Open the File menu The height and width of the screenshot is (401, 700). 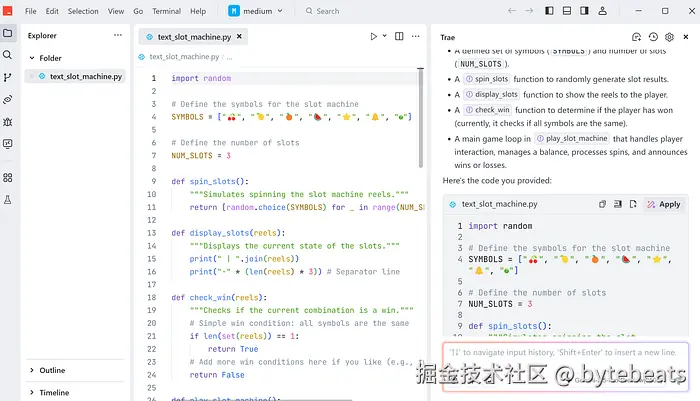tap(31, 11)
